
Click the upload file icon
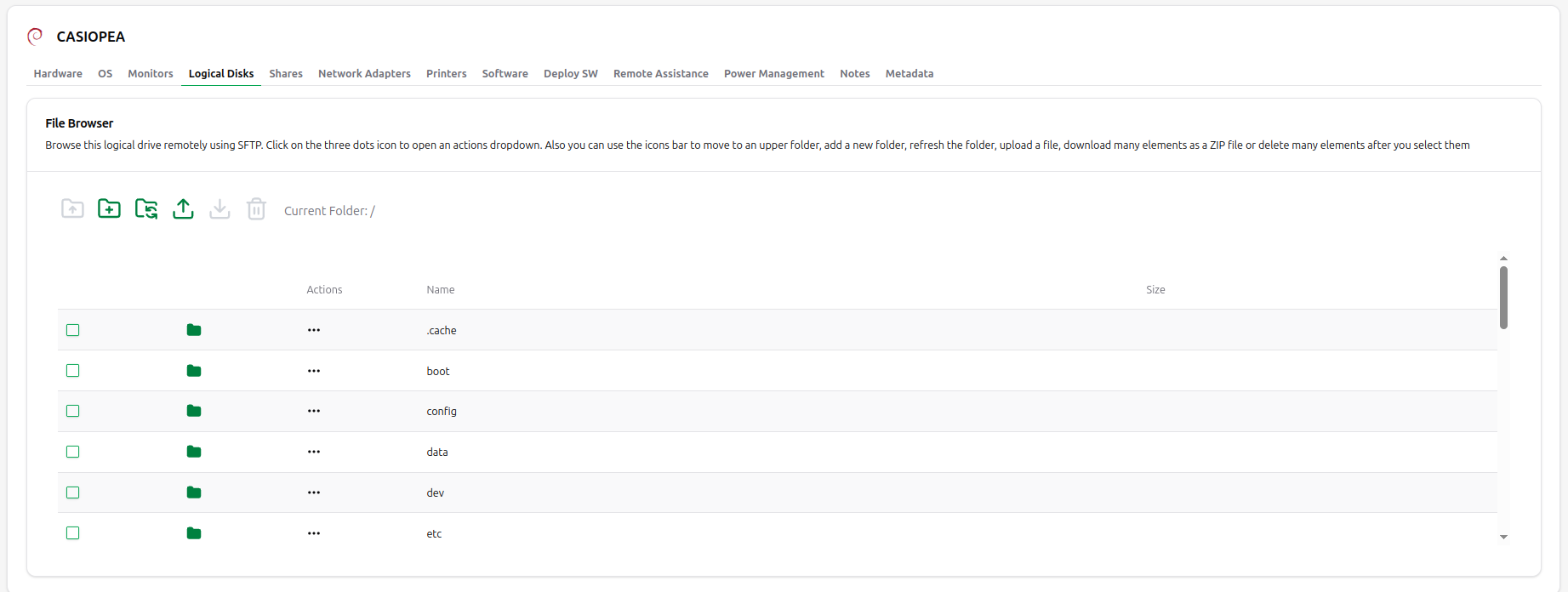(183, 208)
